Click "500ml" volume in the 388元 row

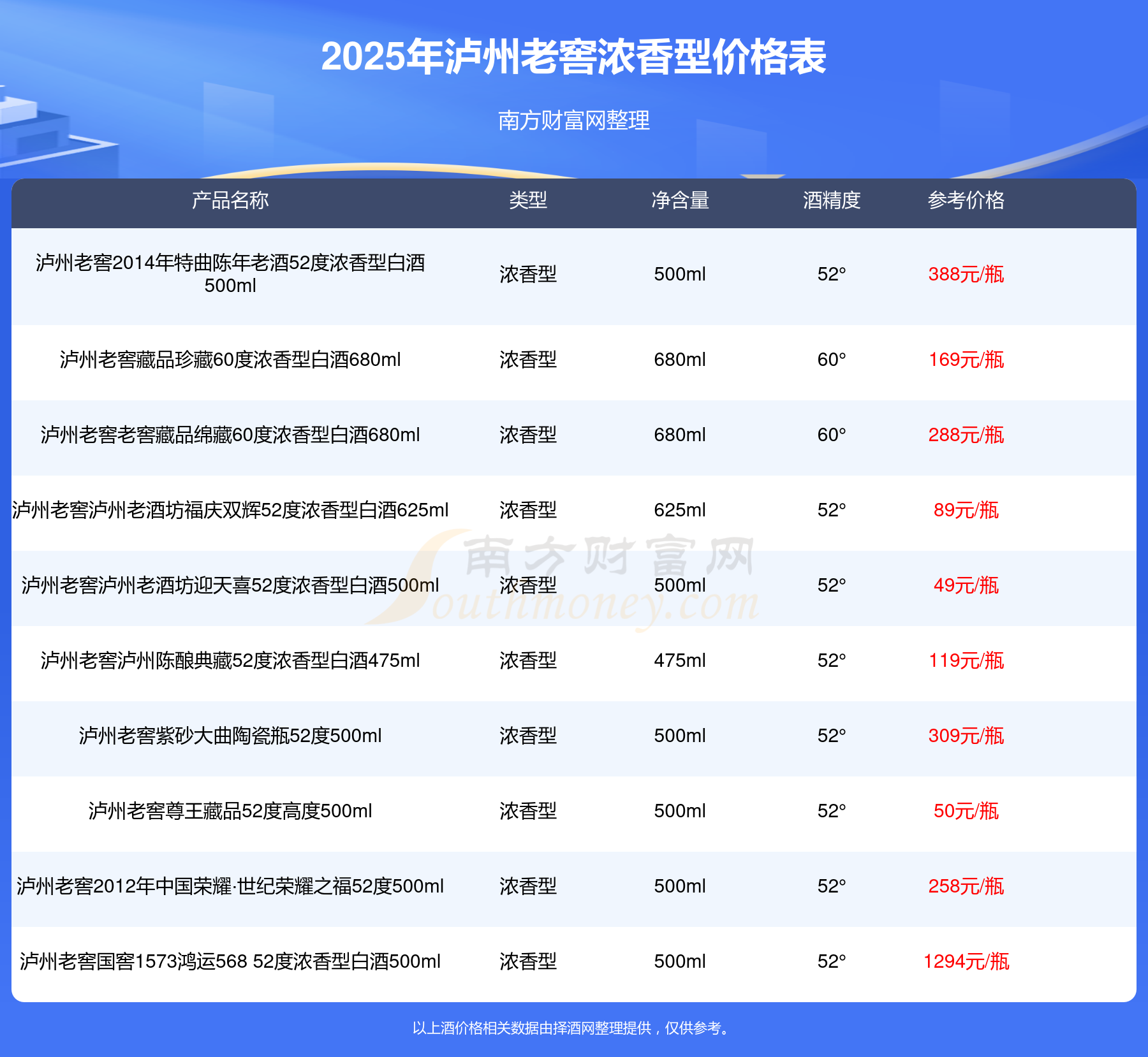[x=680, y=274]
